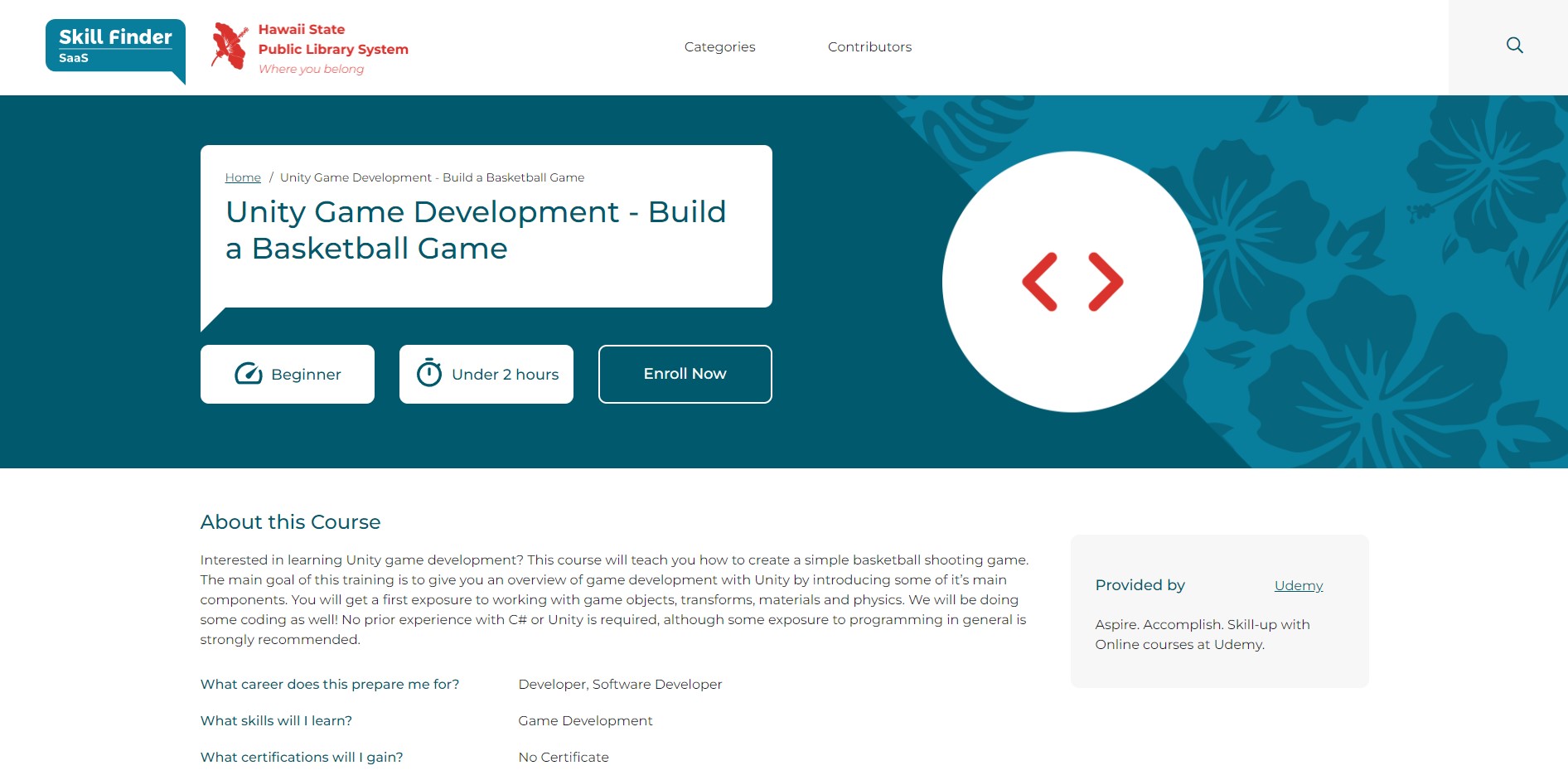Open the Categories menu
The image size is (1568, 780).
coord(719,47)
